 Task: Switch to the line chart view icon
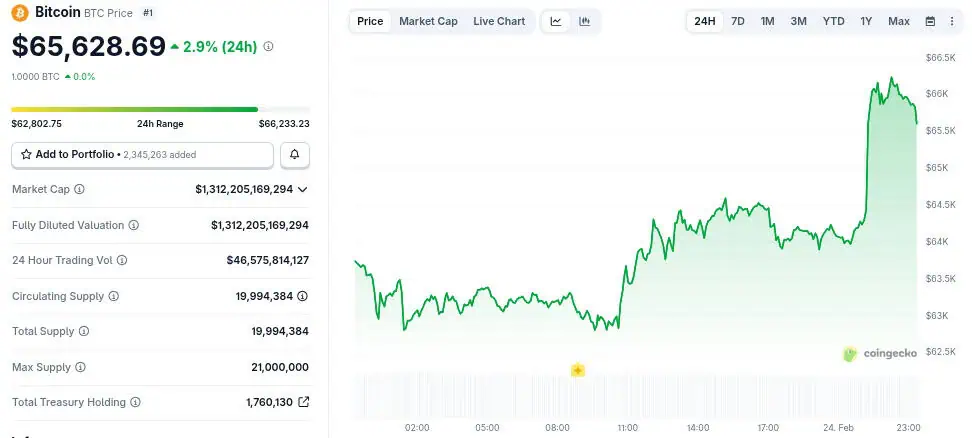(x=556, y=21)
